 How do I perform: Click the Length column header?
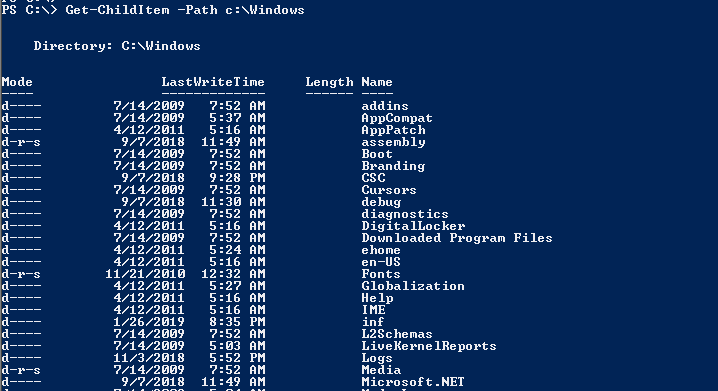(329, 82)
